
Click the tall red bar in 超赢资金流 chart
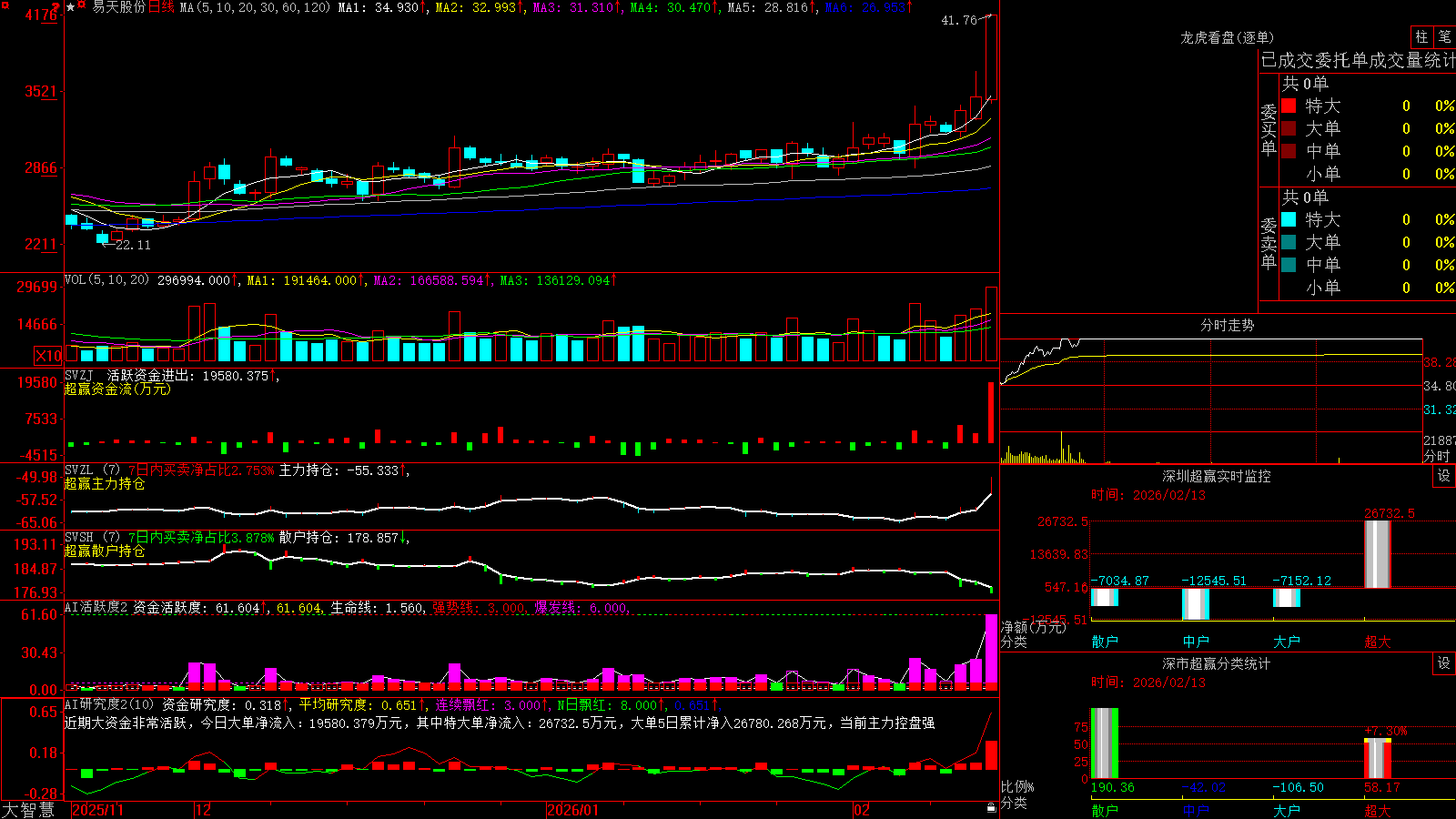click(991, 413)
